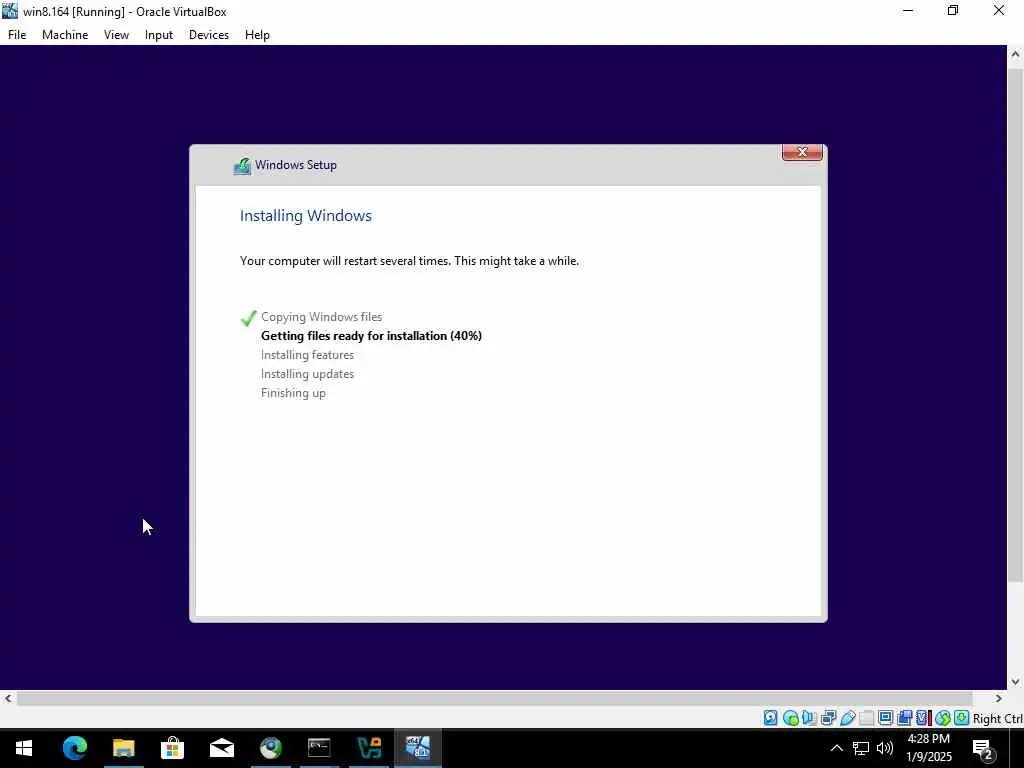Open the notification center with 2 alerts
The height and width of the screenshot is (768, 1024).
coord(983,749)
